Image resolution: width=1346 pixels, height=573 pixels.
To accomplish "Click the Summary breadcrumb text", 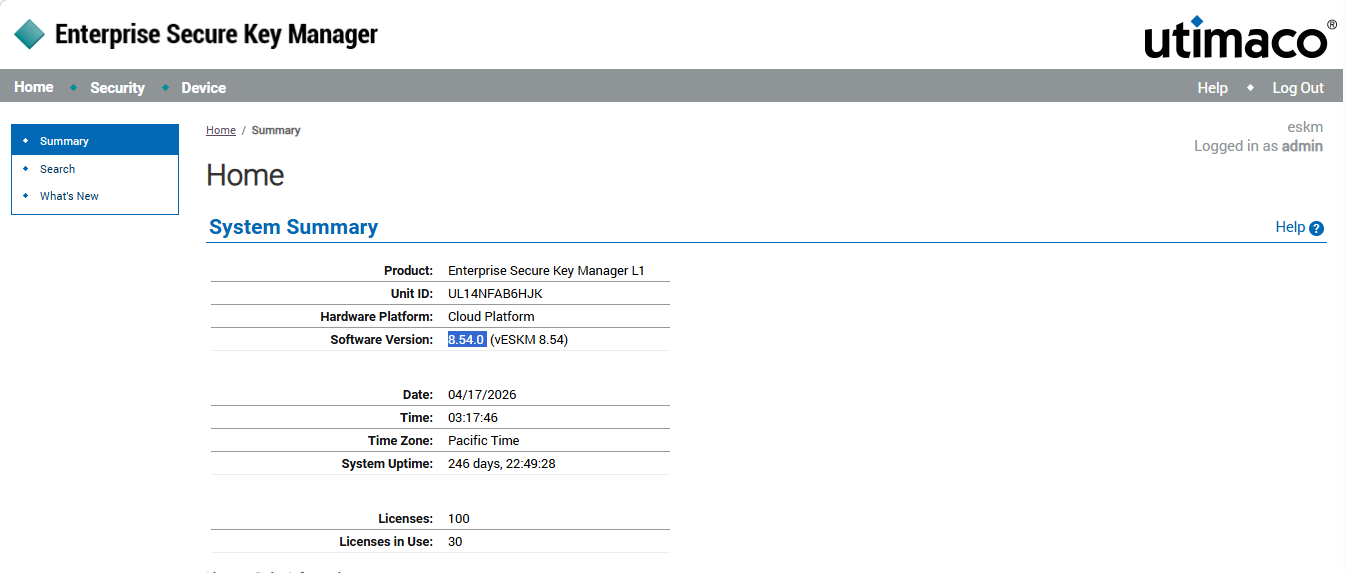I will (x=276, y=130).
